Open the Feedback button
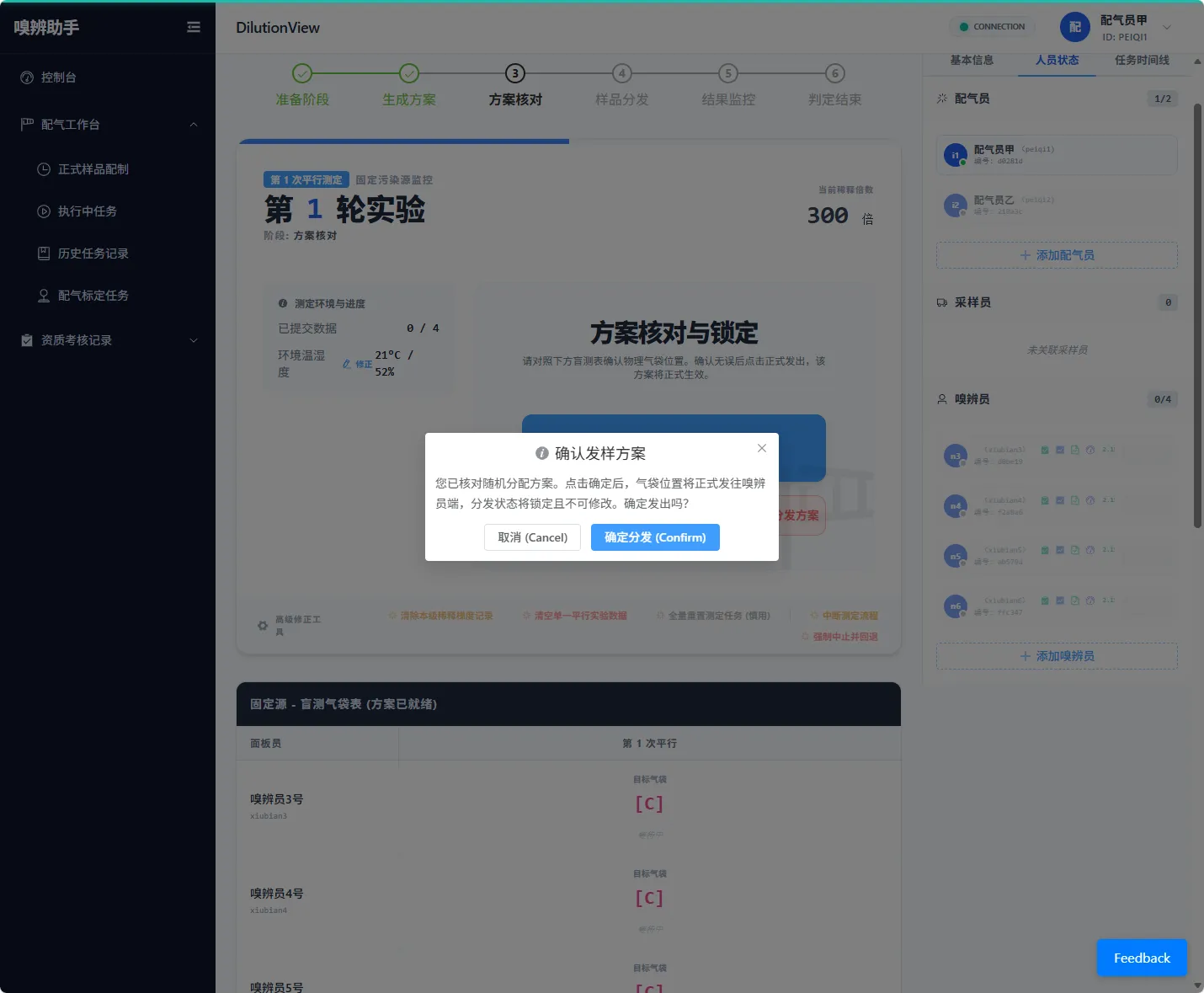This screenshot has width=1204, height=993. (1142, 958)
